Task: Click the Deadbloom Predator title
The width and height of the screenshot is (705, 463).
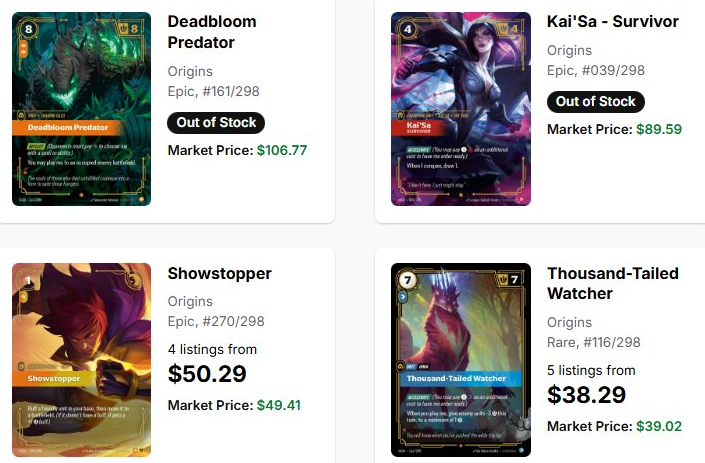Action: point(212,32)
